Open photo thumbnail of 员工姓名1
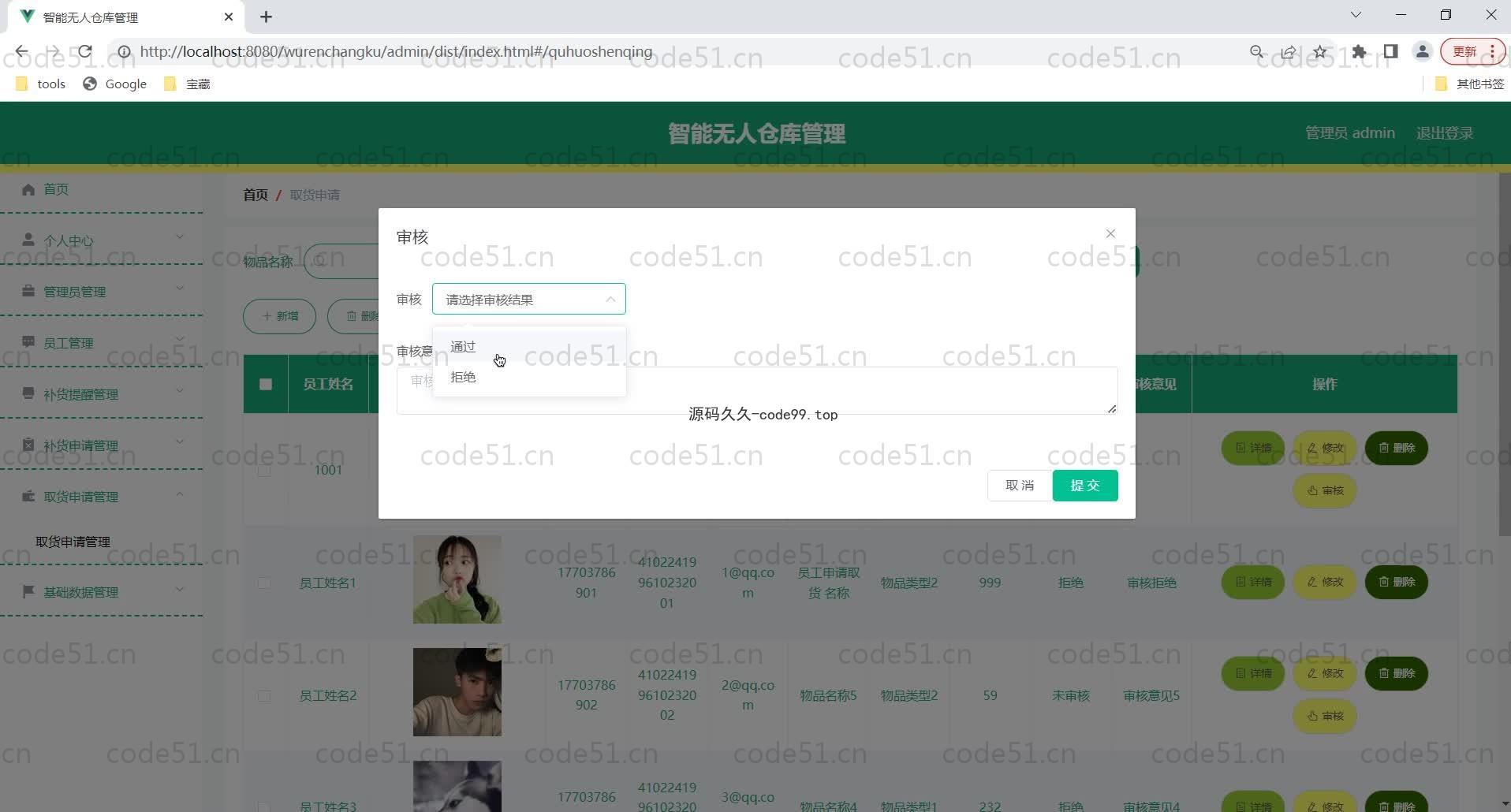Screen dimensions: 1511x812 point(457,579)
